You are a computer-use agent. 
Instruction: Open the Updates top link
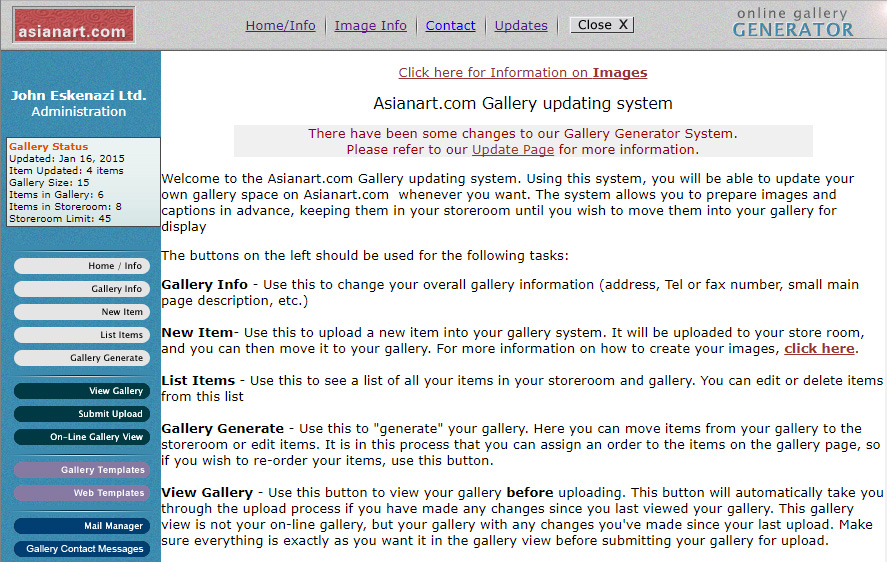coord(521,25)
